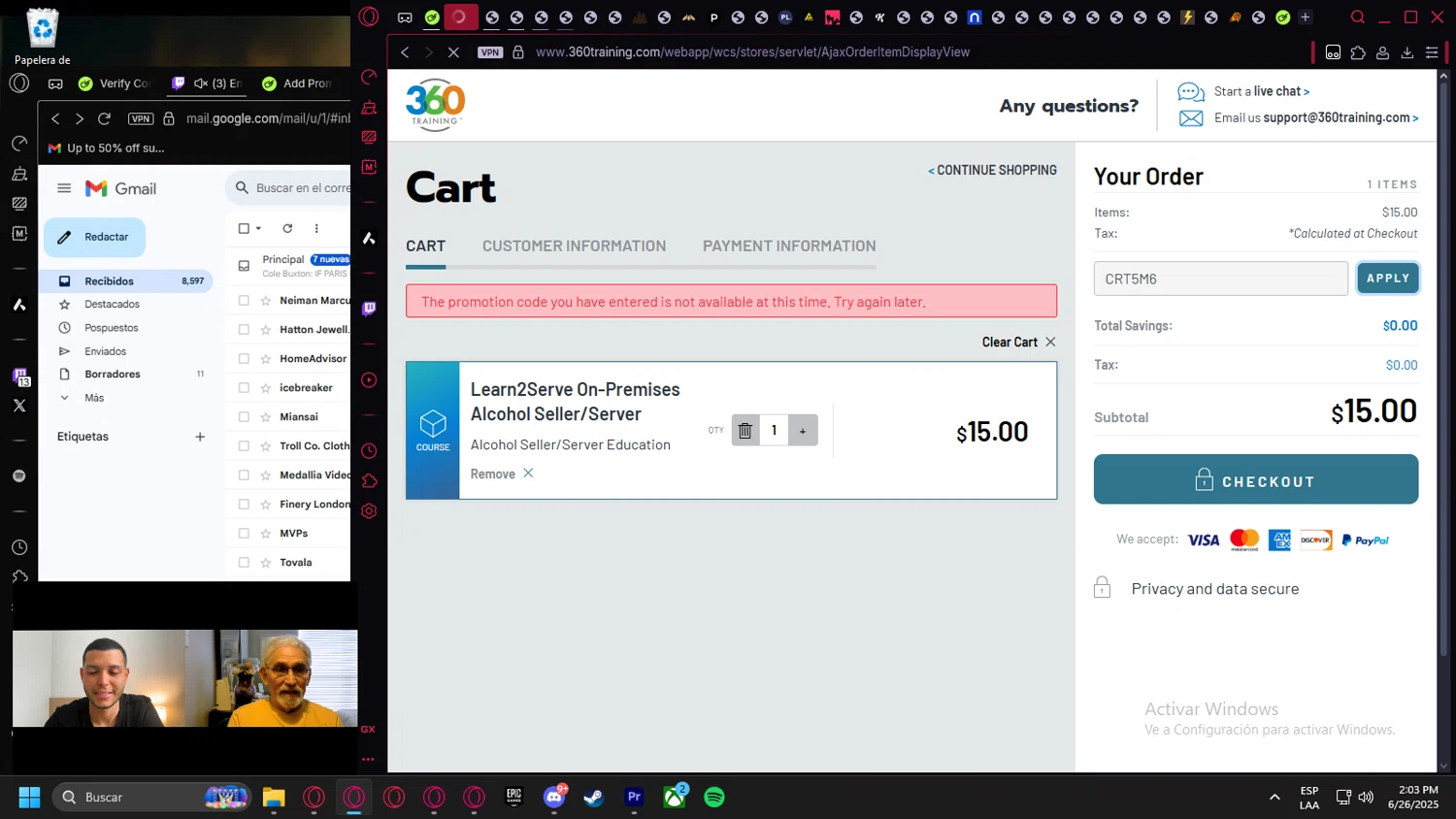Open Steam from the taskbar
This screenshot has height=819, width=1456.
click(x=593, y=798)
